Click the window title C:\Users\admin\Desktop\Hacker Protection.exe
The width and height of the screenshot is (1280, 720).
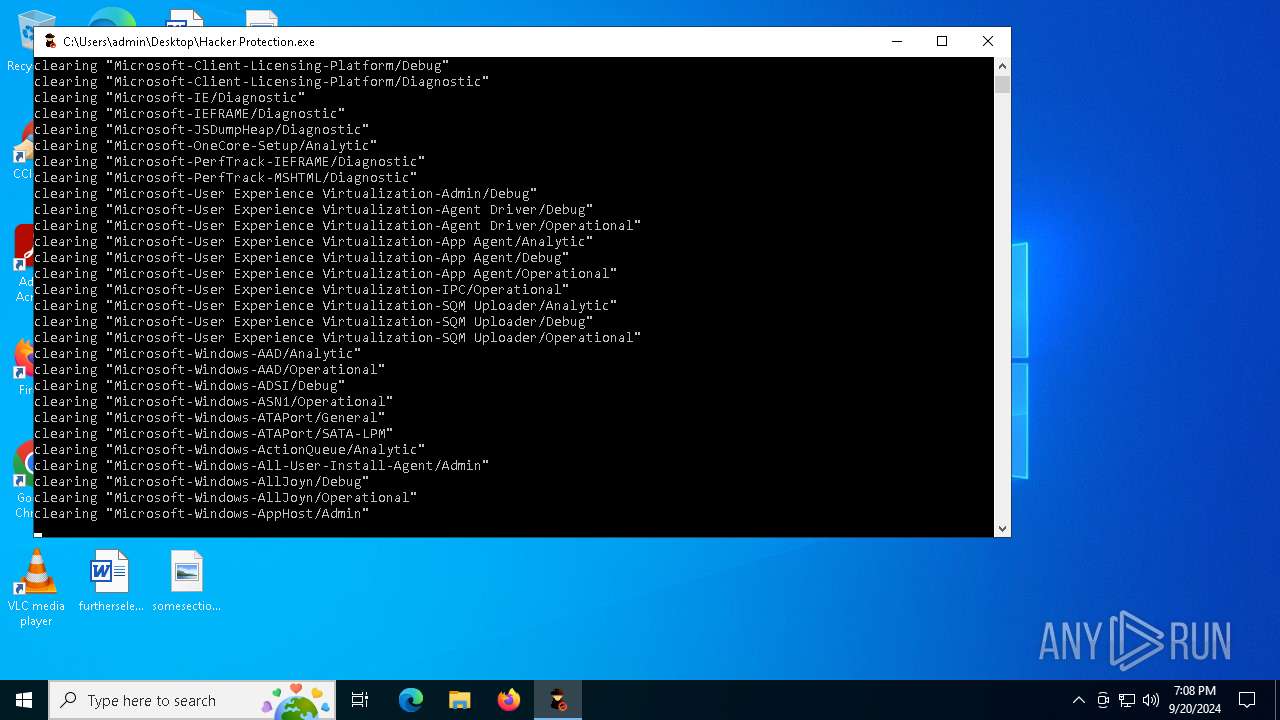[x=189, y=41]
